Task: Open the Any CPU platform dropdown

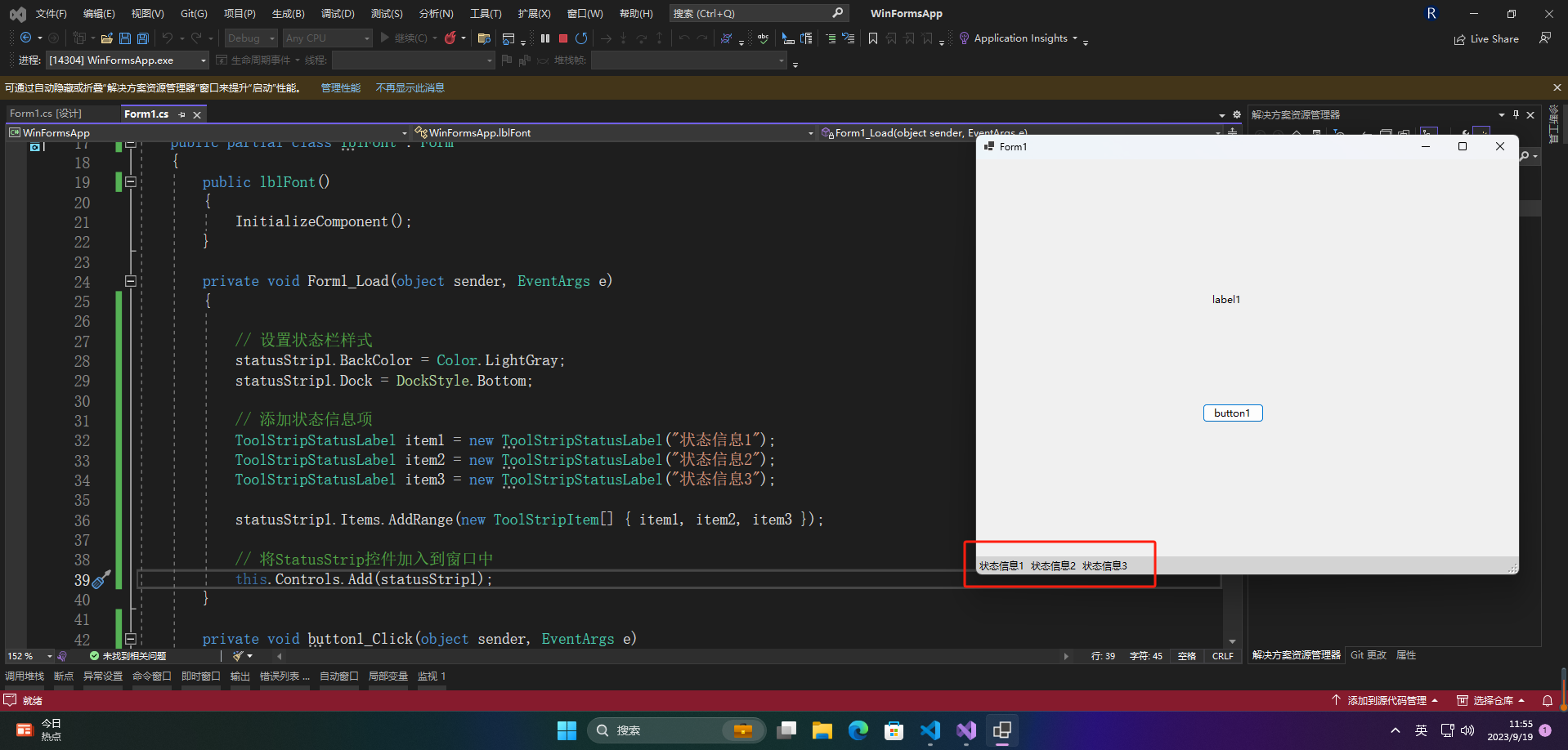Action: coord(328,38)
